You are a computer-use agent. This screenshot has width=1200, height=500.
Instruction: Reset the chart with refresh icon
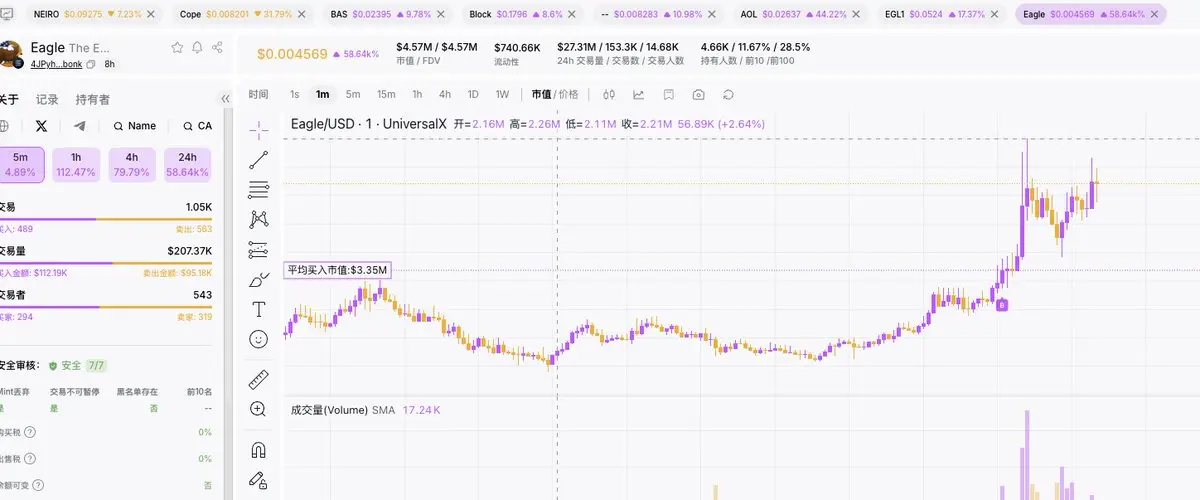[x=728, y=94]
